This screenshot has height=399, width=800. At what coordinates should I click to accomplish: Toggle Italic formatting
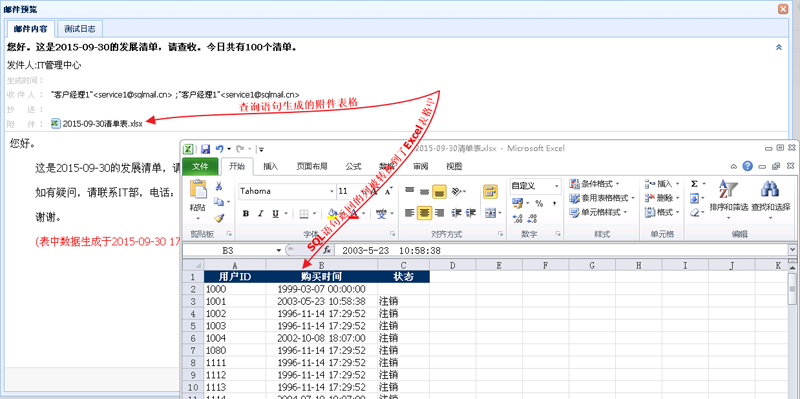pyautogui.click(x=261, y=213)
